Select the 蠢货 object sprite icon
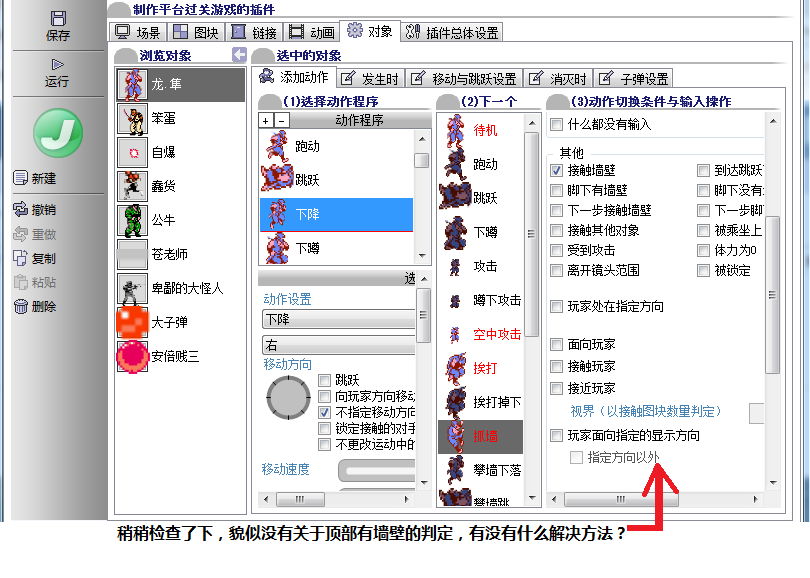Viewport: 810px width, 578px height. pyautogui.click(x=133, y=186)
